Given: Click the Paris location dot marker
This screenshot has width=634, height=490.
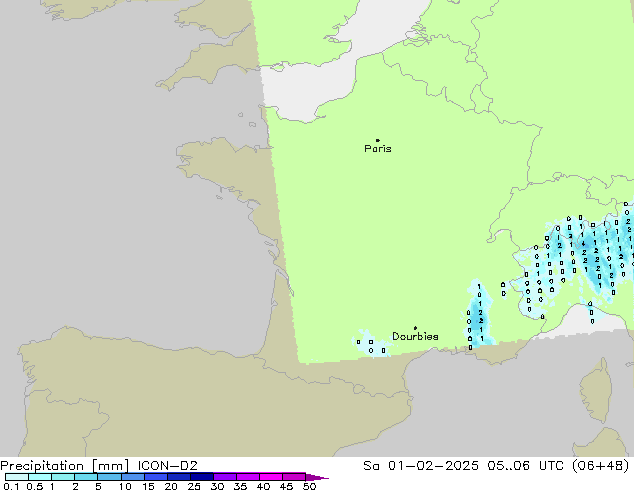Looking at the screenshot, I should coord(378,140).
